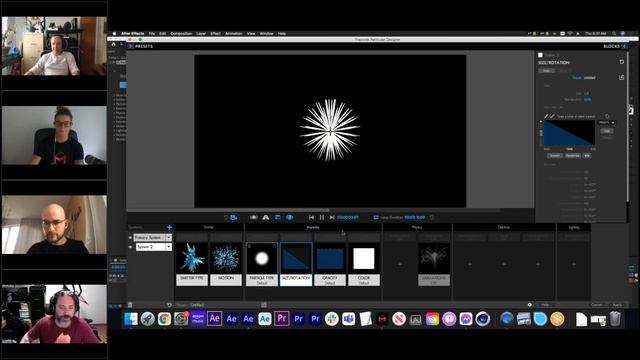Select the Color block

tap(364, 264)
